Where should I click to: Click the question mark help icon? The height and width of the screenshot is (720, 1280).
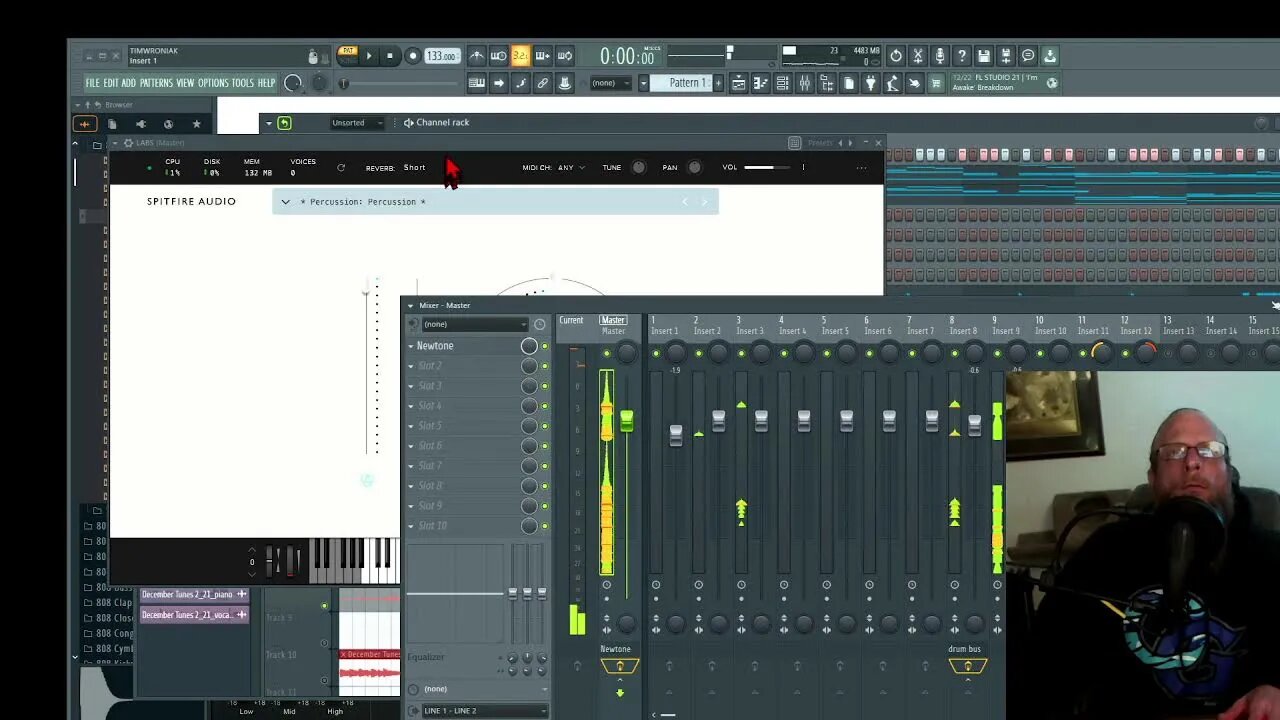point(961,56)
